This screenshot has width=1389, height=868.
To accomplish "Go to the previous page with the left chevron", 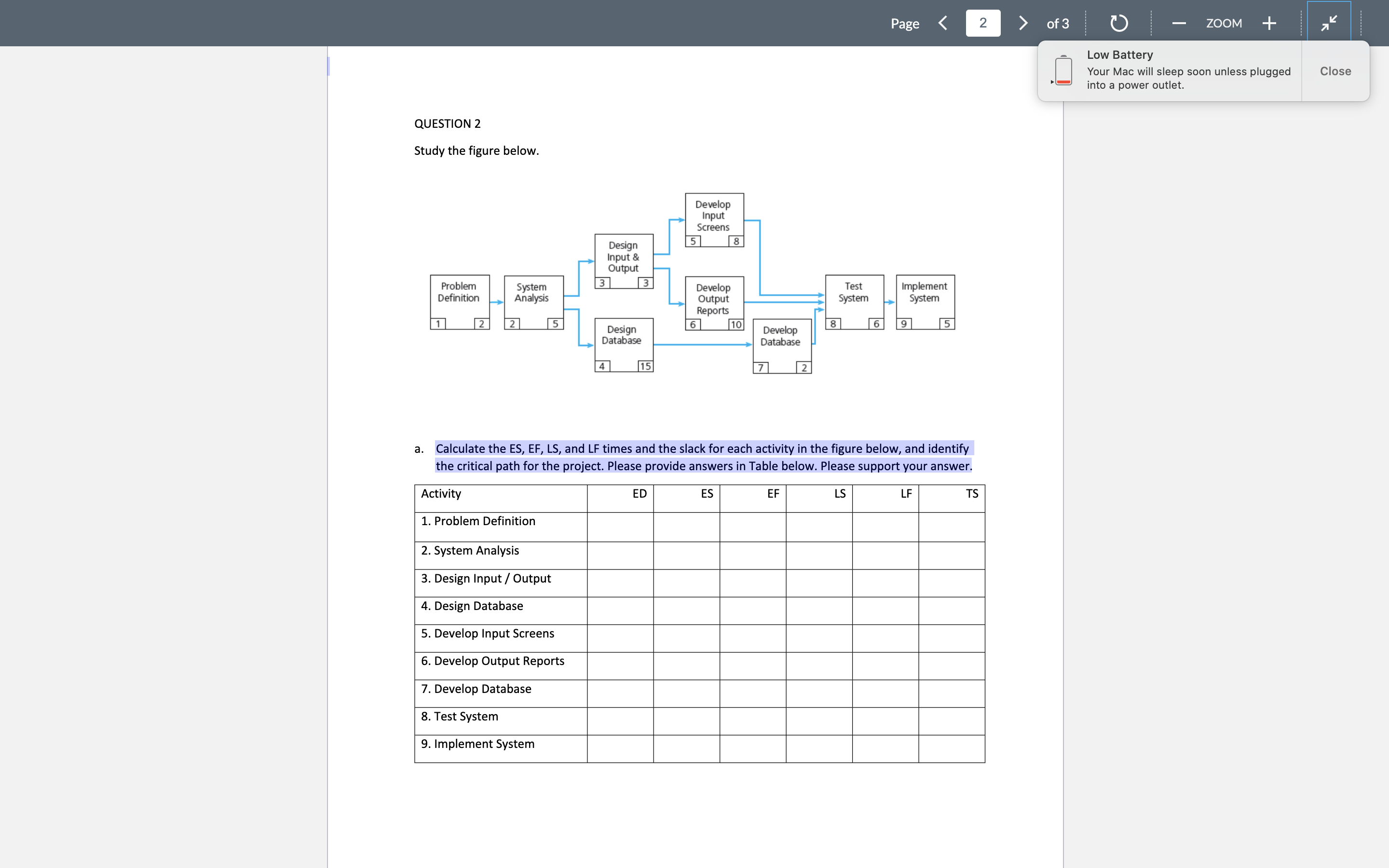I will click(x=943, y=23).
